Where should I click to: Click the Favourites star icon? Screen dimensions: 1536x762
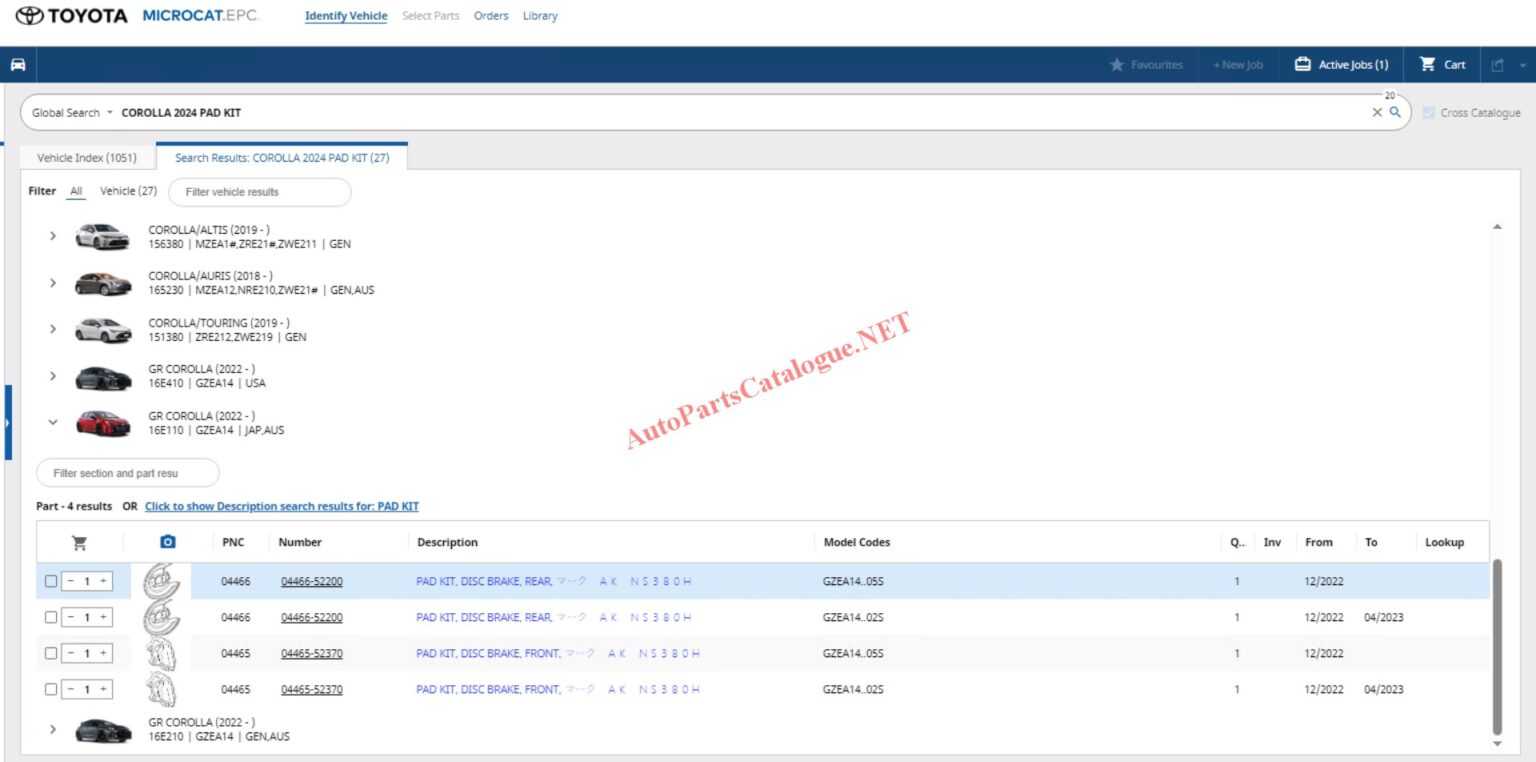(1117, 64)
